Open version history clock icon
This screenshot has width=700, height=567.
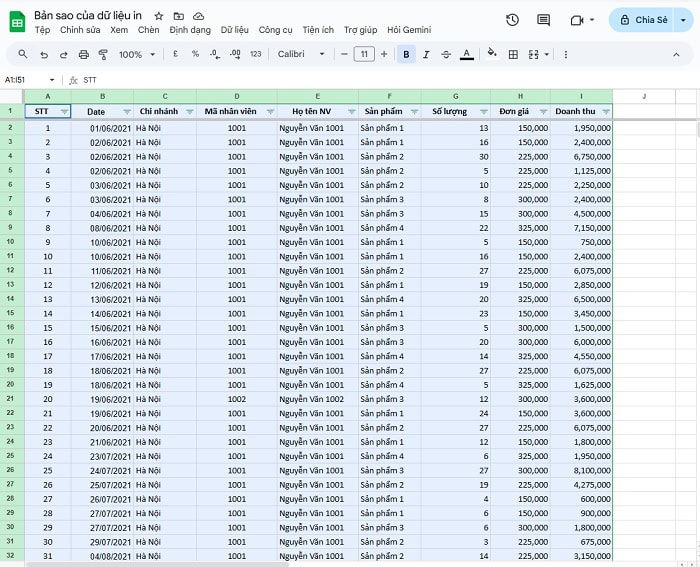coord(512,20)
